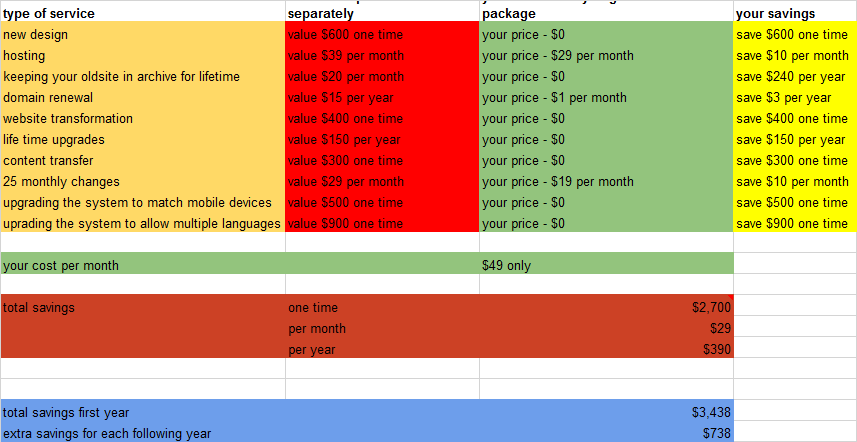Select the 'value $400 one time' cell
Viewport: 857px width, 442px height.
tap(382, 118)
